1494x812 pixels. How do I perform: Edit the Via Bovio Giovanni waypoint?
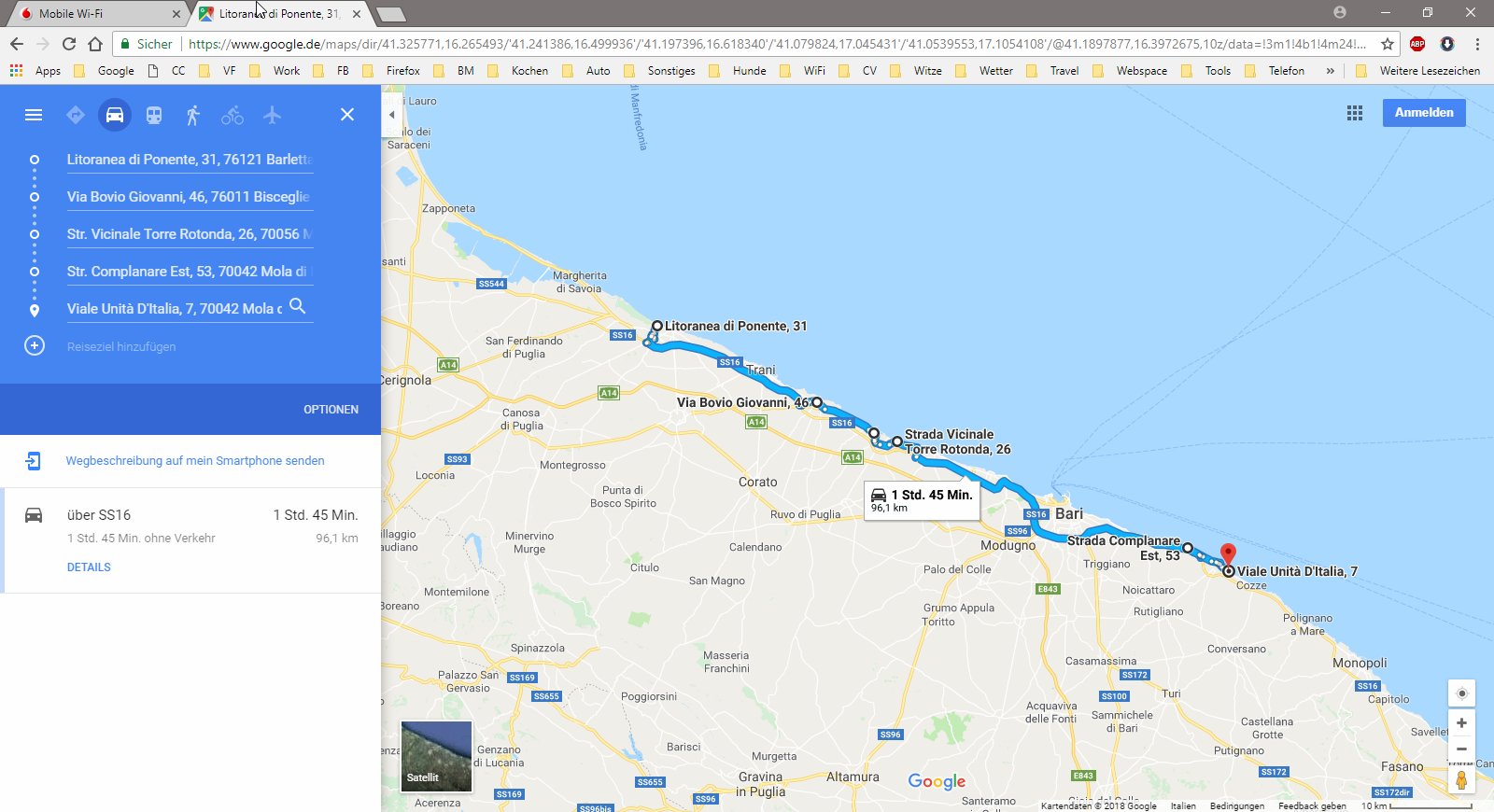click(190, 197)
